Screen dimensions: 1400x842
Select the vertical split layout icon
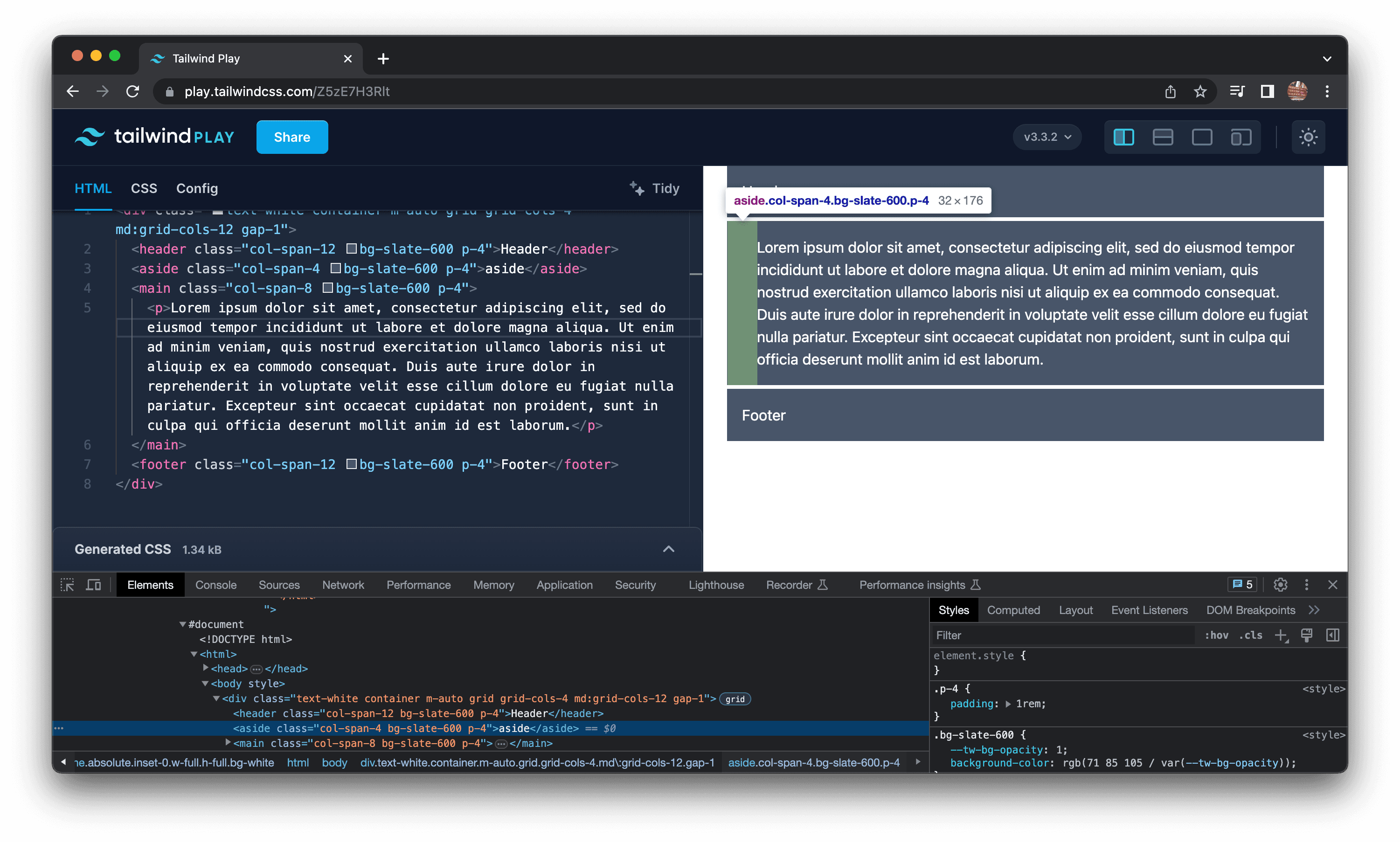tap(1123, 138)
